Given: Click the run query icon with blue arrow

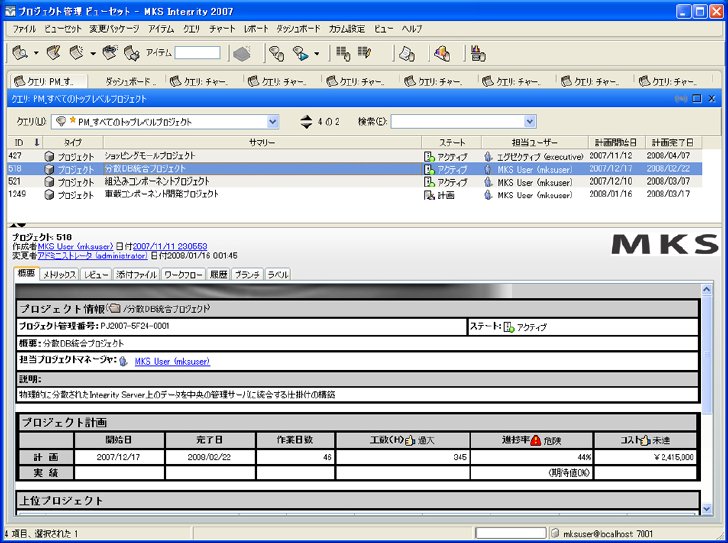Looking at the screenshot, I should [301, 53].
